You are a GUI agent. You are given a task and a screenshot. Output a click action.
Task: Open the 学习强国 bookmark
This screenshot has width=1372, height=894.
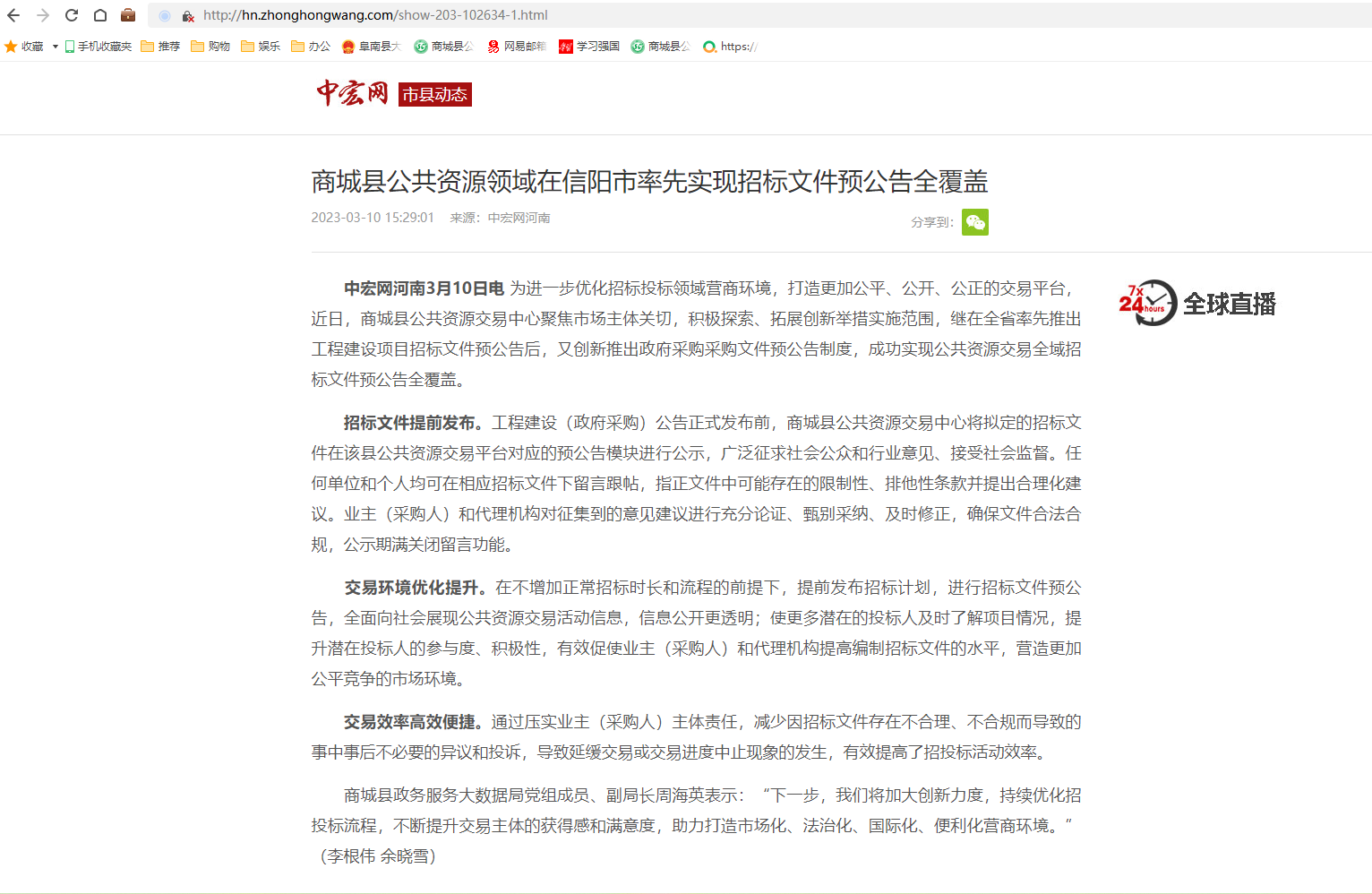pyautogui.click(x=589, y=47)
